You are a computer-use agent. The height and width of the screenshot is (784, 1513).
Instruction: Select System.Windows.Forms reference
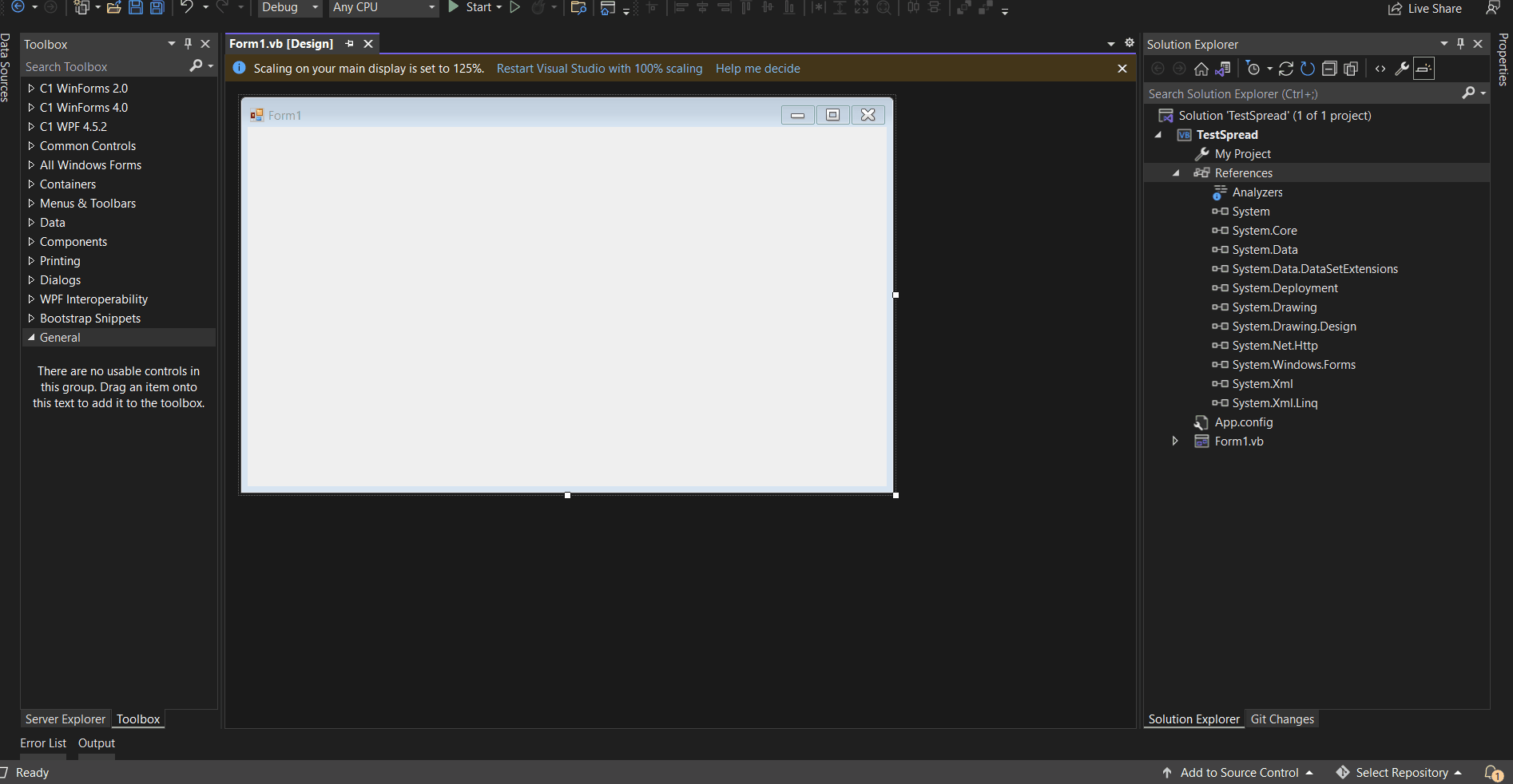(x=1293, y=365)
